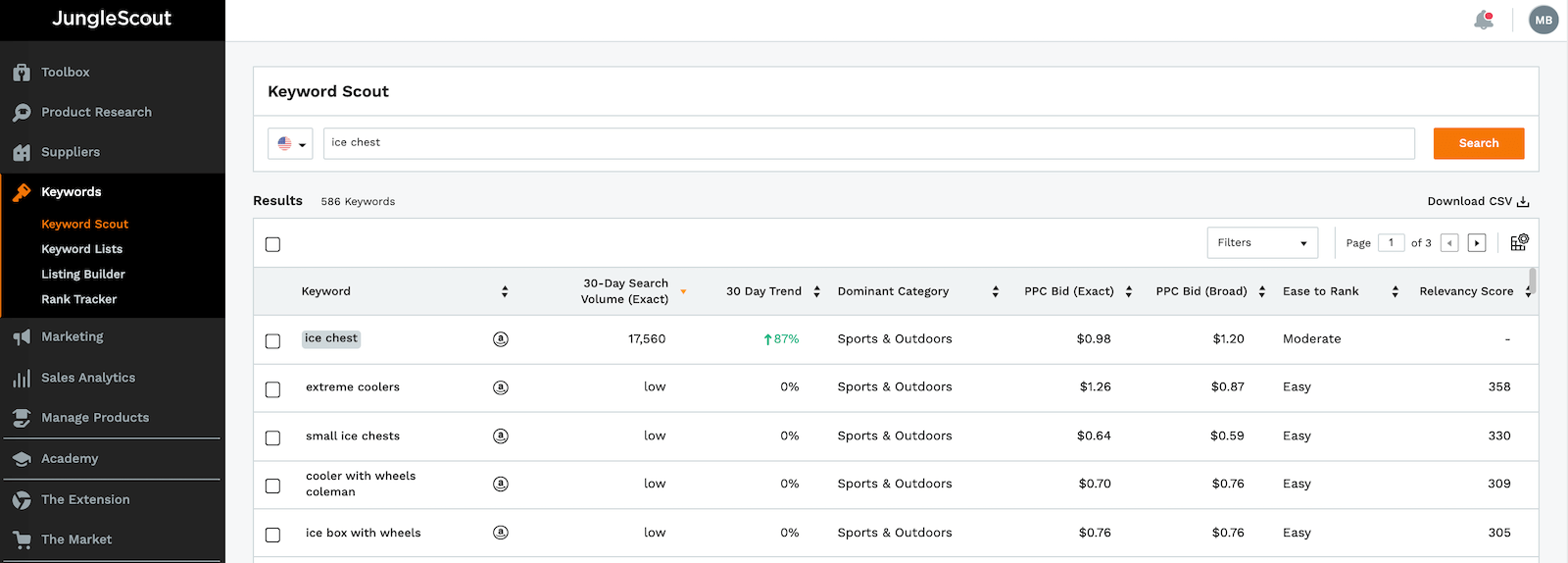The image size is (1568, 563).
Task: Sort by Dominant Category arrows
Action: (x=996, y=291)
